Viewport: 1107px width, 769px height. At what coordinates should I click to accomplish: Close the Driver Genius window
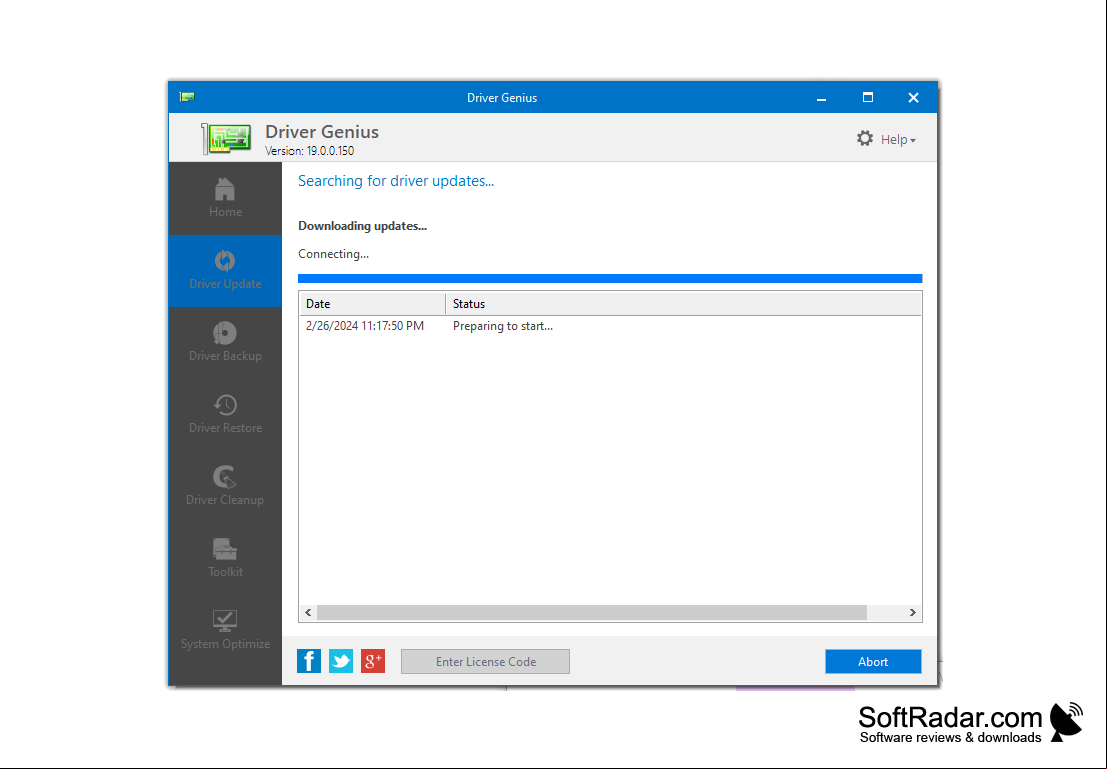[x=914, y=97]
